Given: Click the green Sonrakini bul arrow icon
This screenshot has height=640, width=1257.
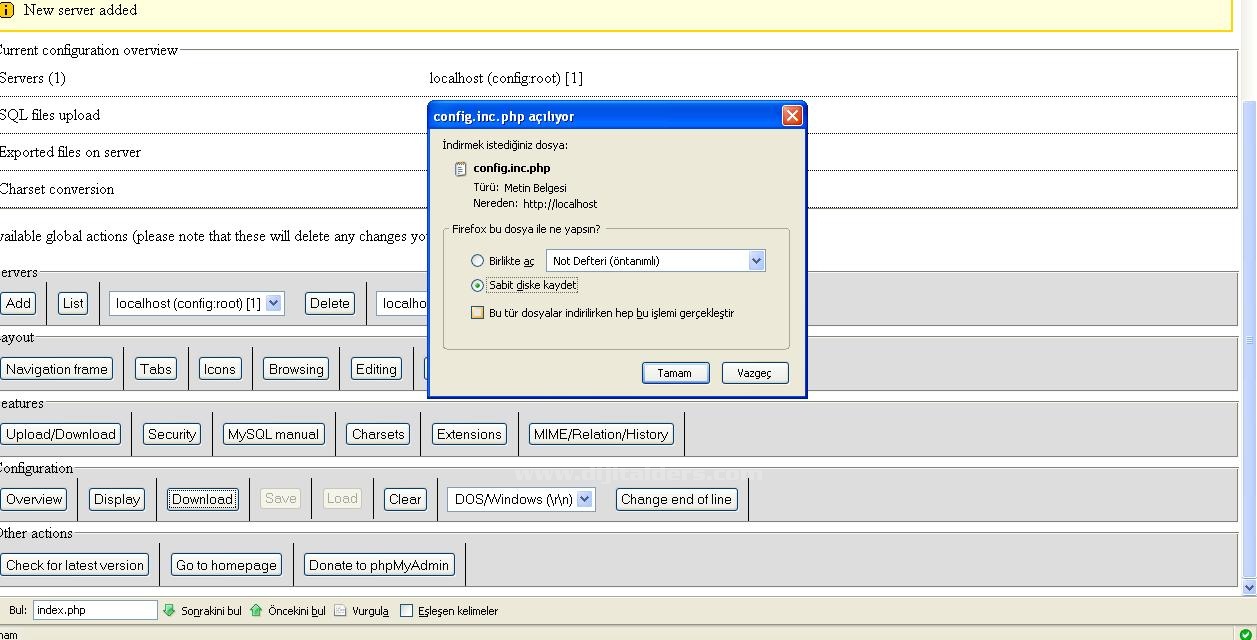Looking at the screenshot, I should 169,610.
